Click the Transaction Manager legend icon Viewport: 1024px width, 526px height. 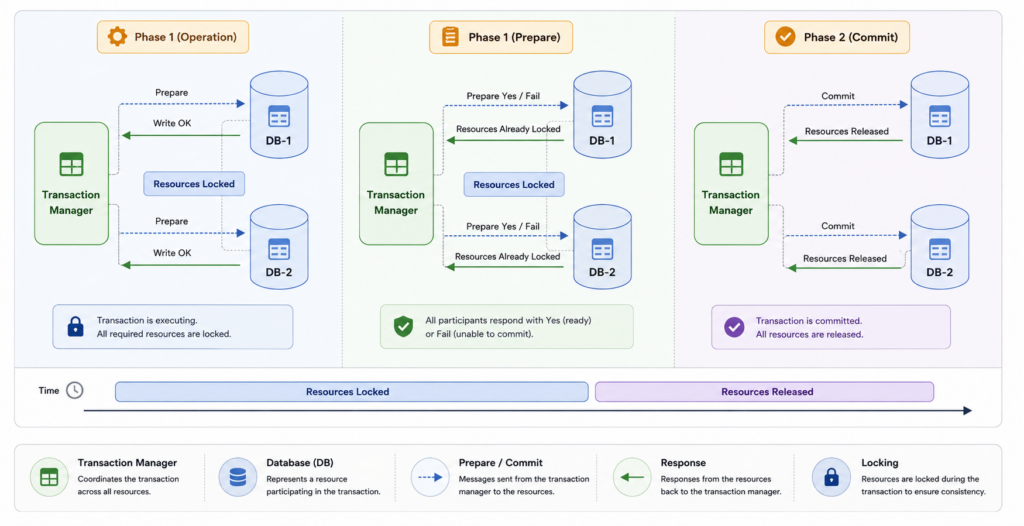49,477
